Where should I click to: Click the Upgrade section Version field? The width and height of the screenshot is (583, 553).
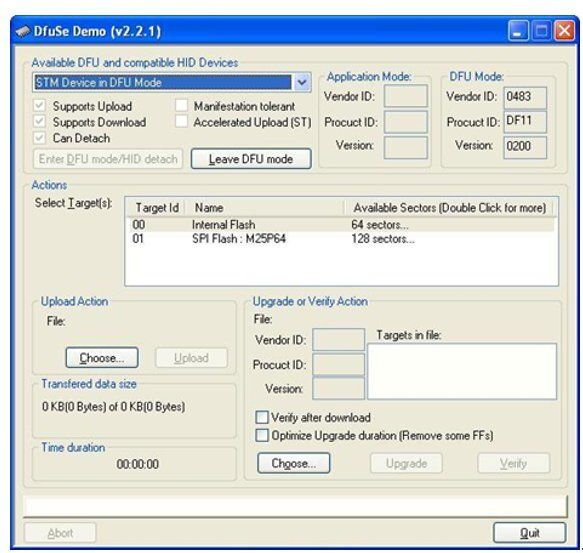338,389
